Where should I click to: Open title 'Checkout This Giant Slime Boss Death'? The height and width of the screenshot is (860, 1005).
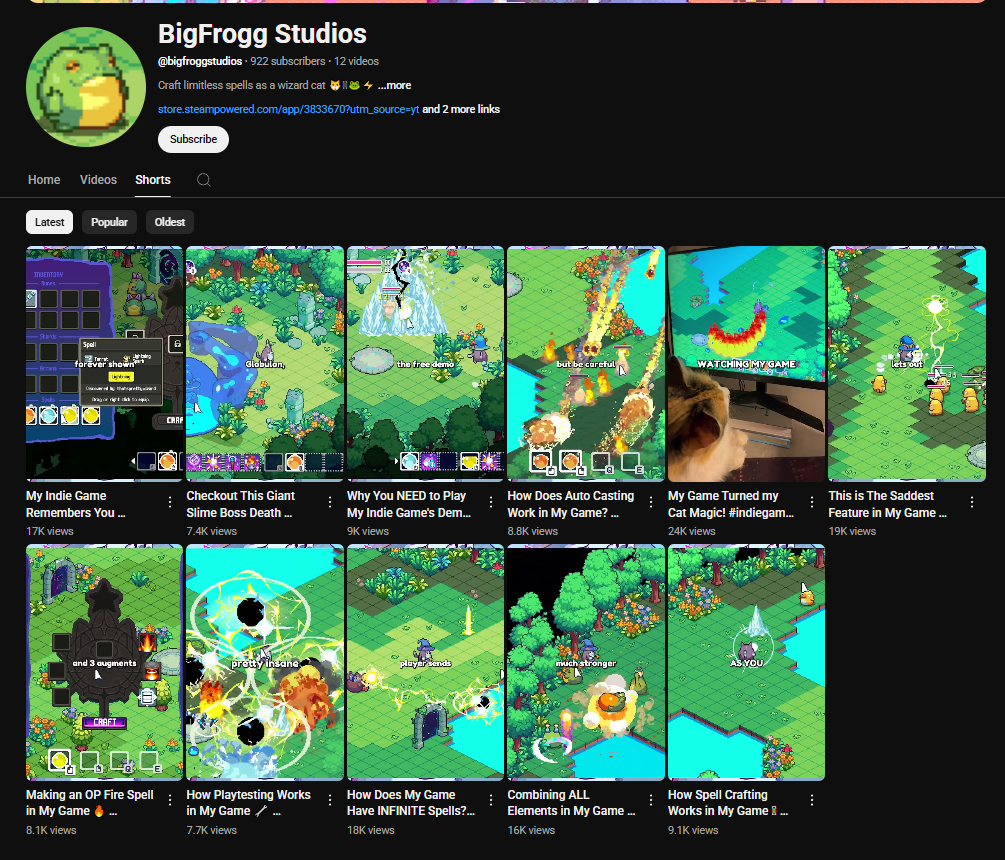tap(240, 504)
